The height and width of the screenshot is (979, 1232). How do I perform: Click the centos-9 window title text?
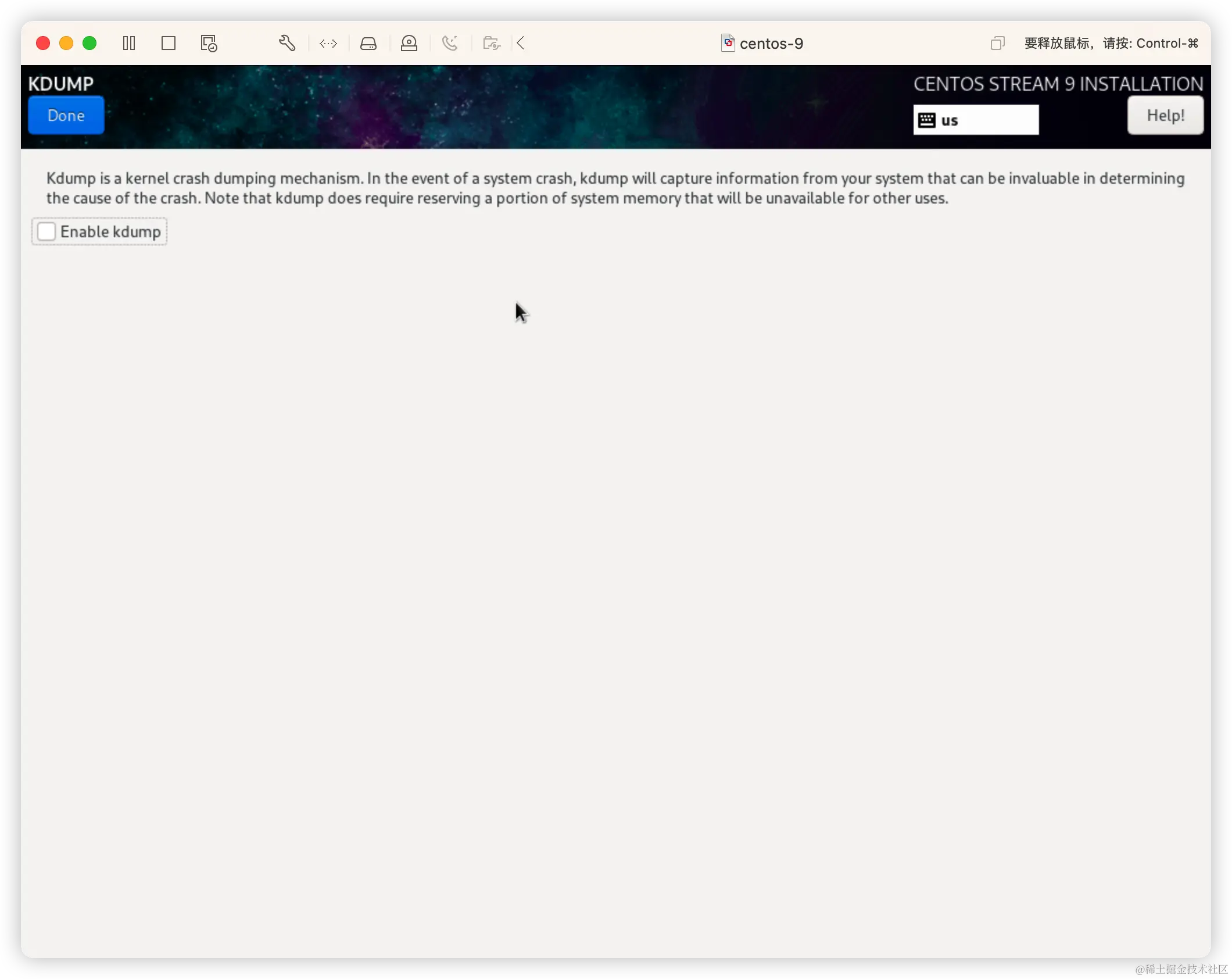(772, 43)
